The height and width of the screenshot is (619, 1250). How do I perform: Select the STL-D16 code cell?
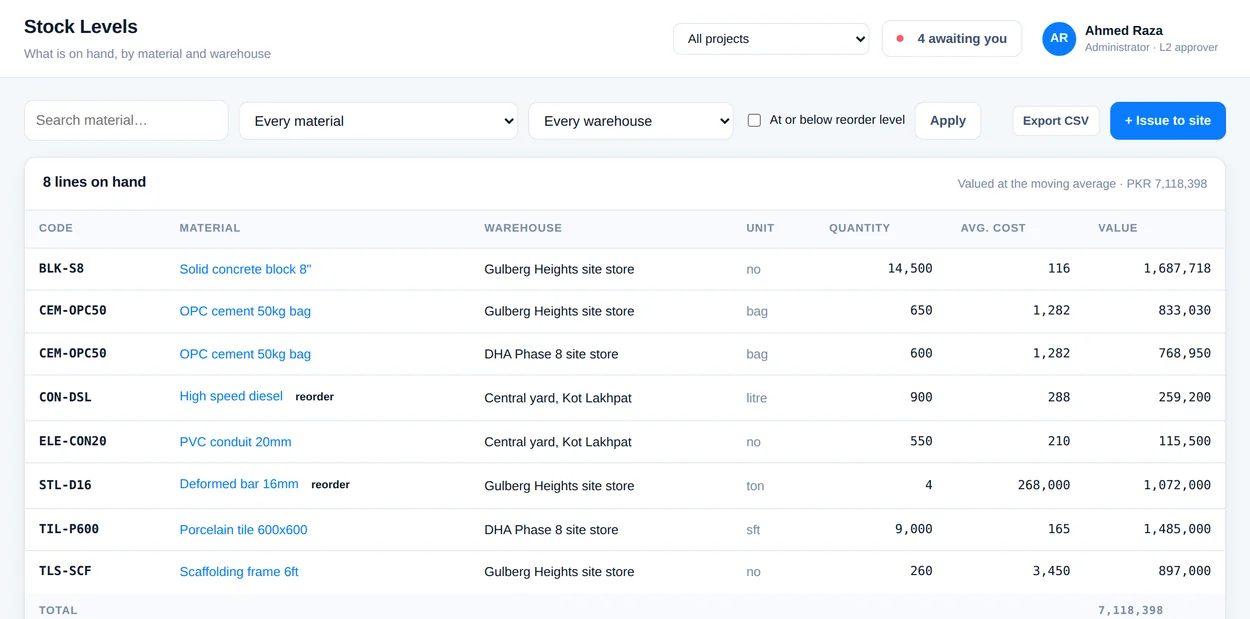65,485
